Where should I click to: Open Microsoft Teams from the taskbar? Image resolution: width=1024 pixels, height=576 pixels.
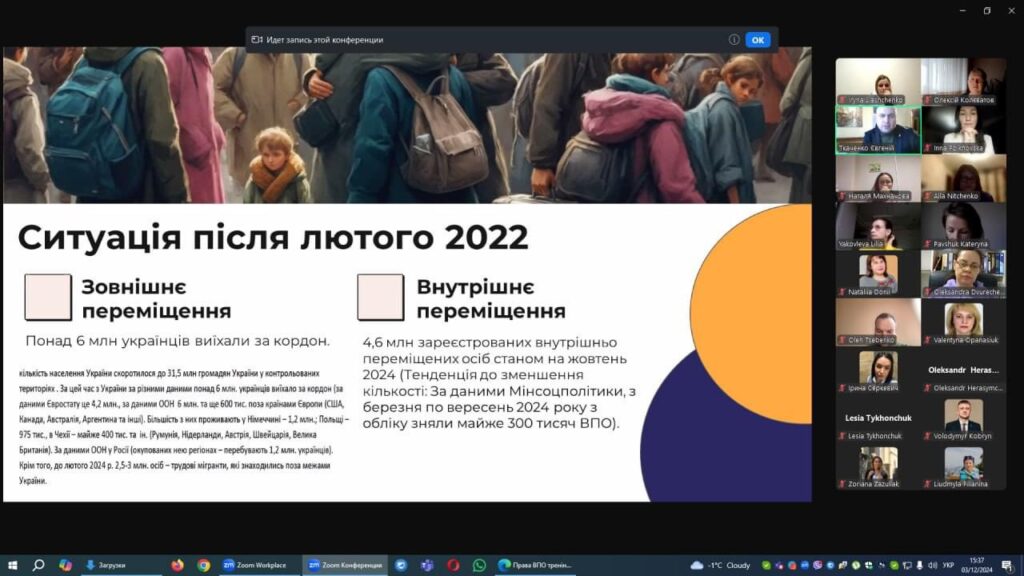coord(427,565)
